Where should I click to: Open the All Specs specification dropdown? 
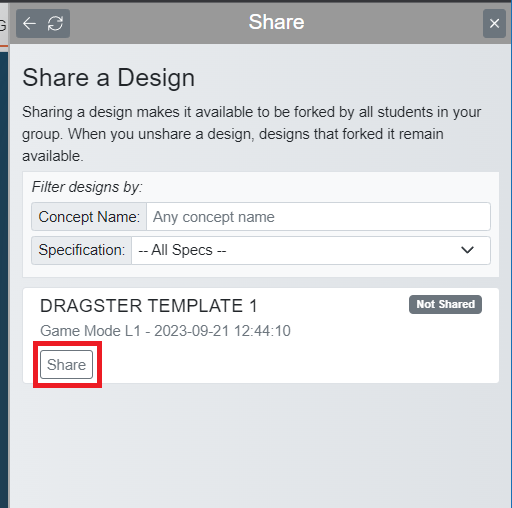(311, 250)
